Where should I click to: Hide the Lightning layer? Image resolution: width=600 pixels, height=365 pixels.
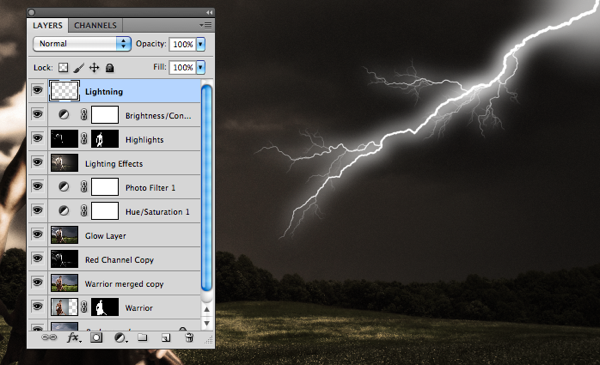click(38, 90)
